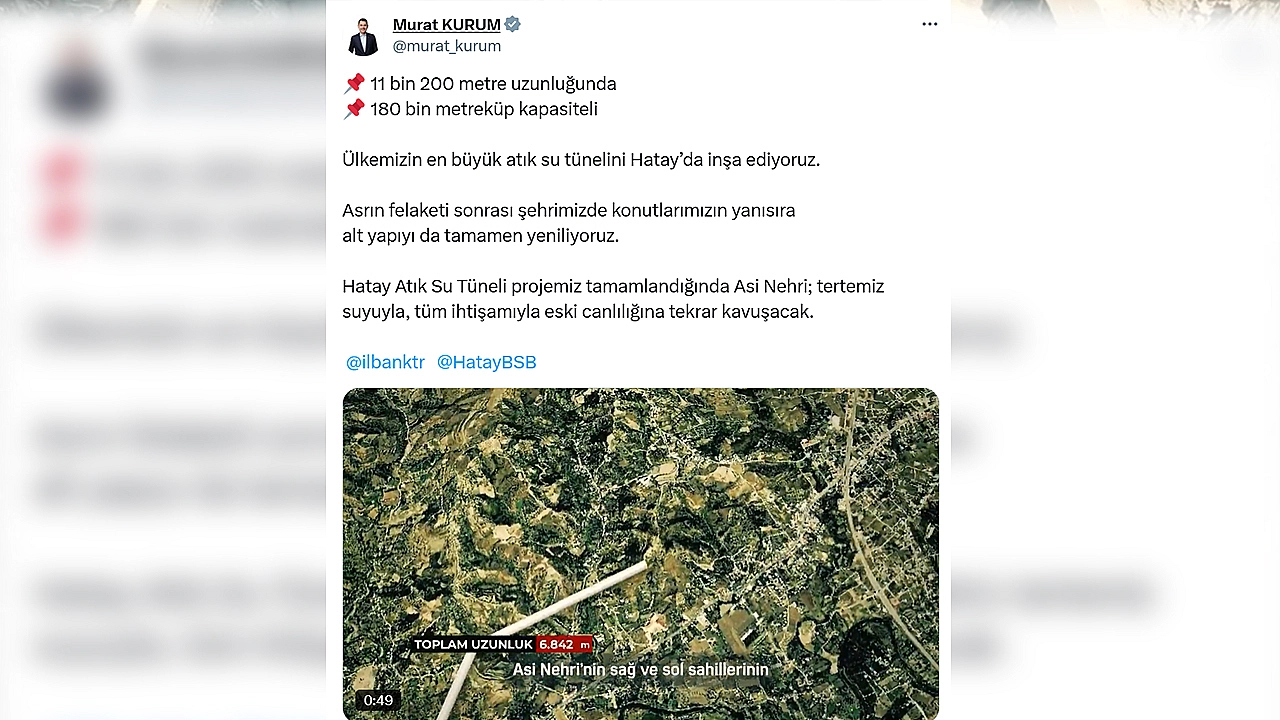Open the three-dot more options menu
The width and height of the screenshot is (1280, 720).
click(930, 24)
